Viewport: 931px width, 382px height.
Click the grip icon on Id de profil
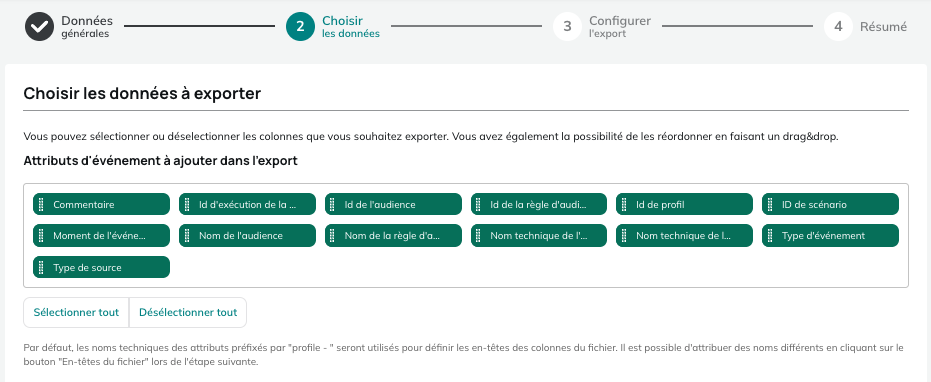coord(624,204)
